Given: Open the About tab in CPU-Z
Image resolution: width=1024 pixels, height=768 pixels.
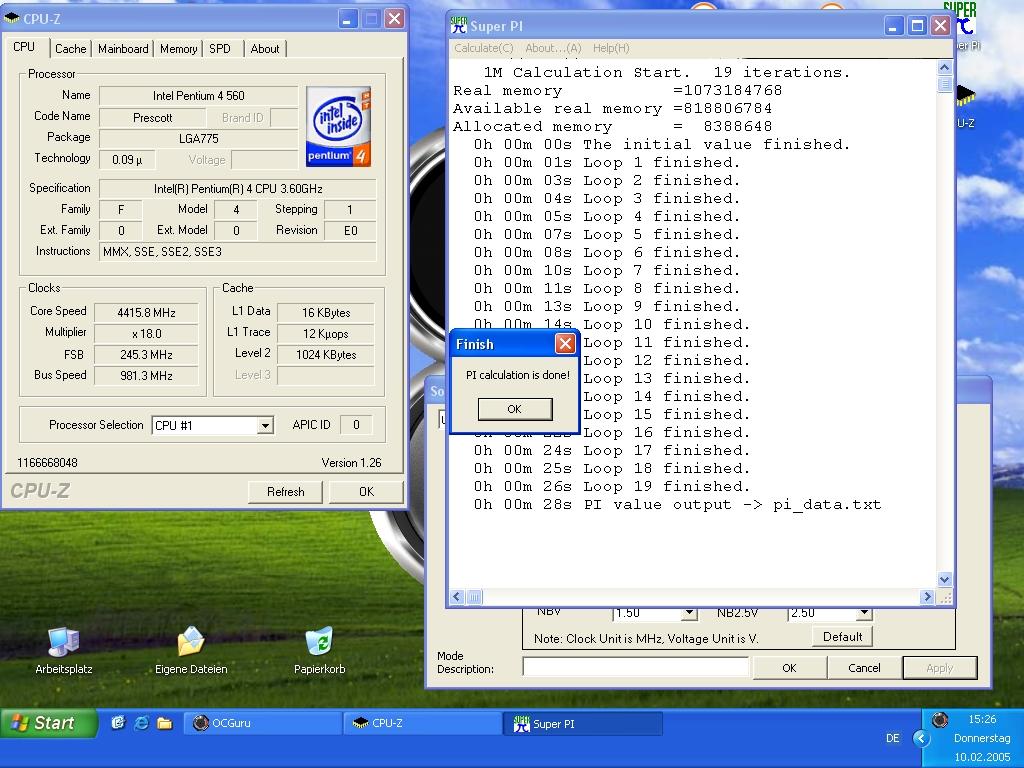Looking at the screenshot, I should [264, 49].
